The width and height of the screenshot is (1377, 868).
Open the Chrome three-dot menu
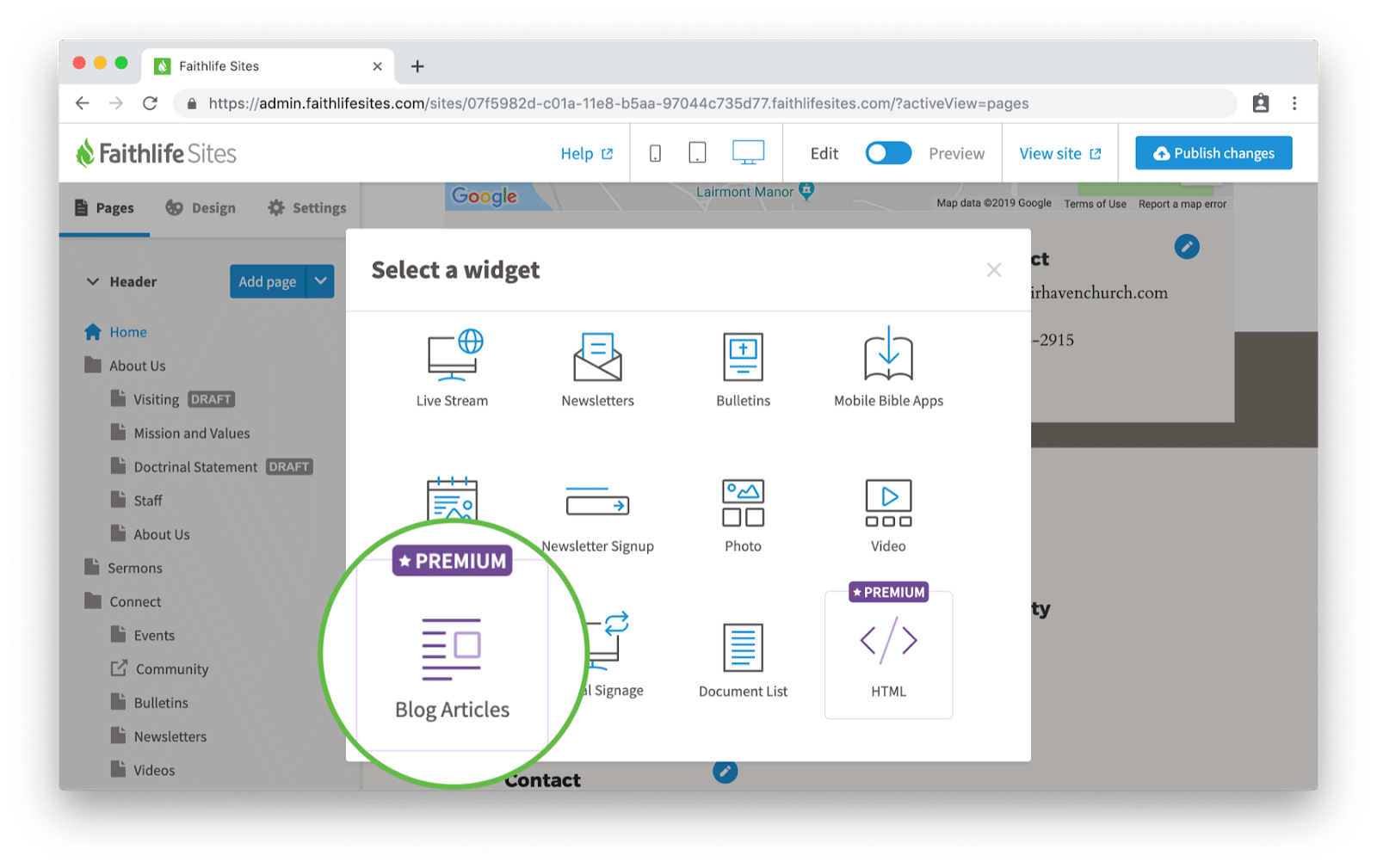pyautogui.click(x=1294, y=103)
